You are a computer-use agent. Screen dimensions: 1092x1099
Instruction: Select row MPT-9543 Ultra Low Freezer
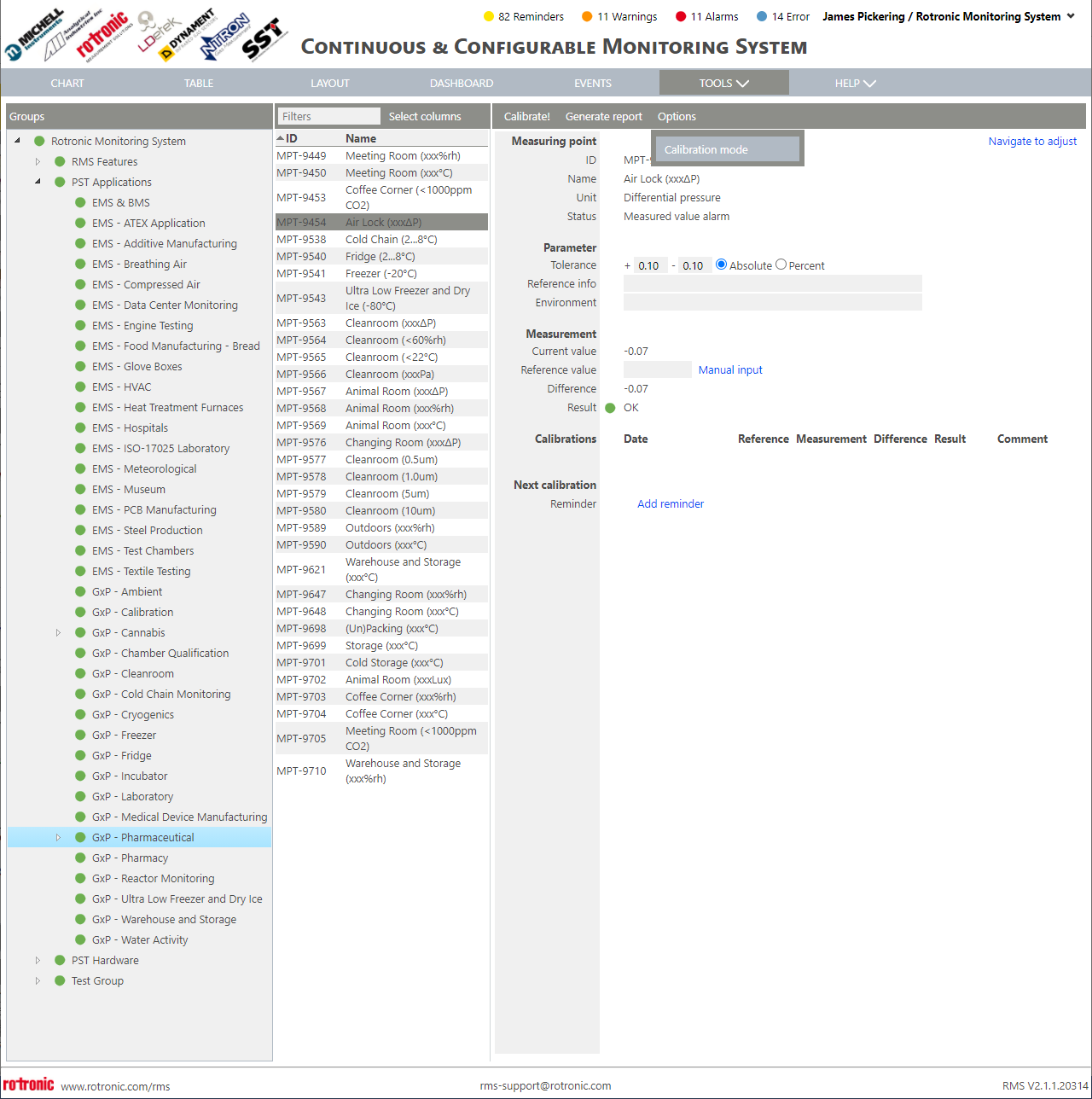pyautogui.click(x=381, y=298)
